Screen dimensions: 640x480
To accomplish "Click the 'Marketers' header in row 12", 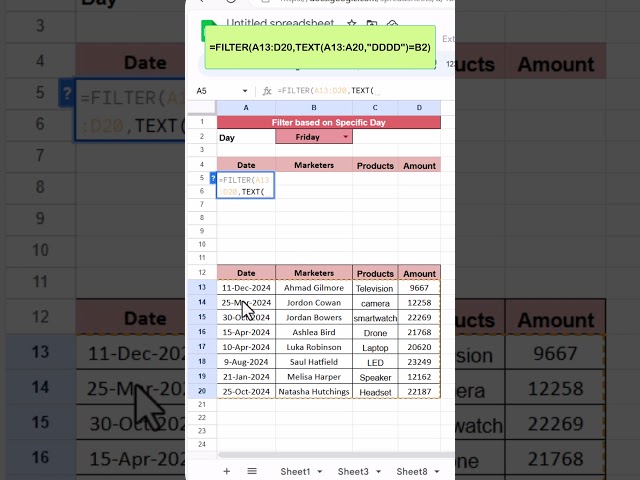I will (x=314, y=273).
